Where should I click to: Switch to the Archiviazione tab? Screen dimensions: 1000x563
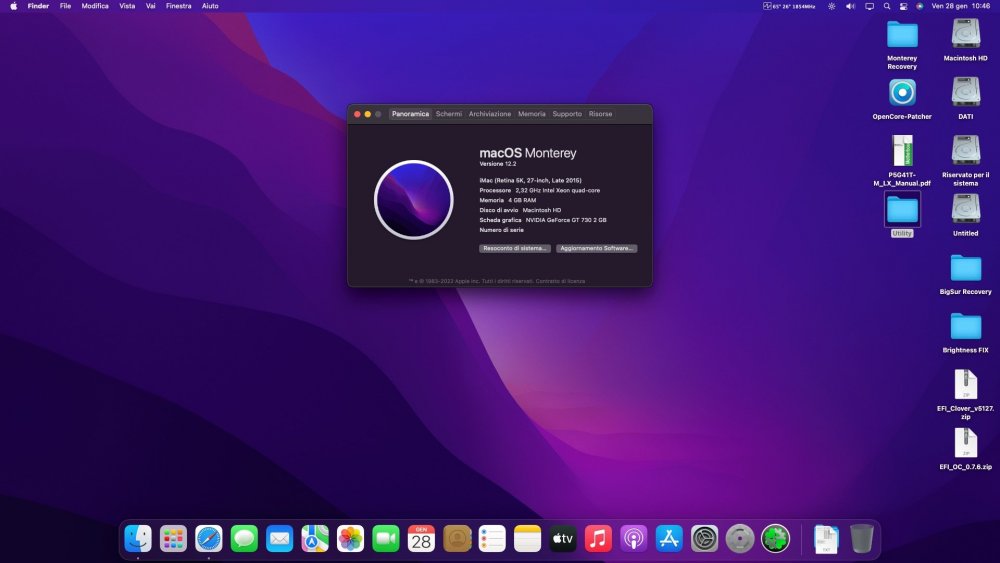coord(490,114)
